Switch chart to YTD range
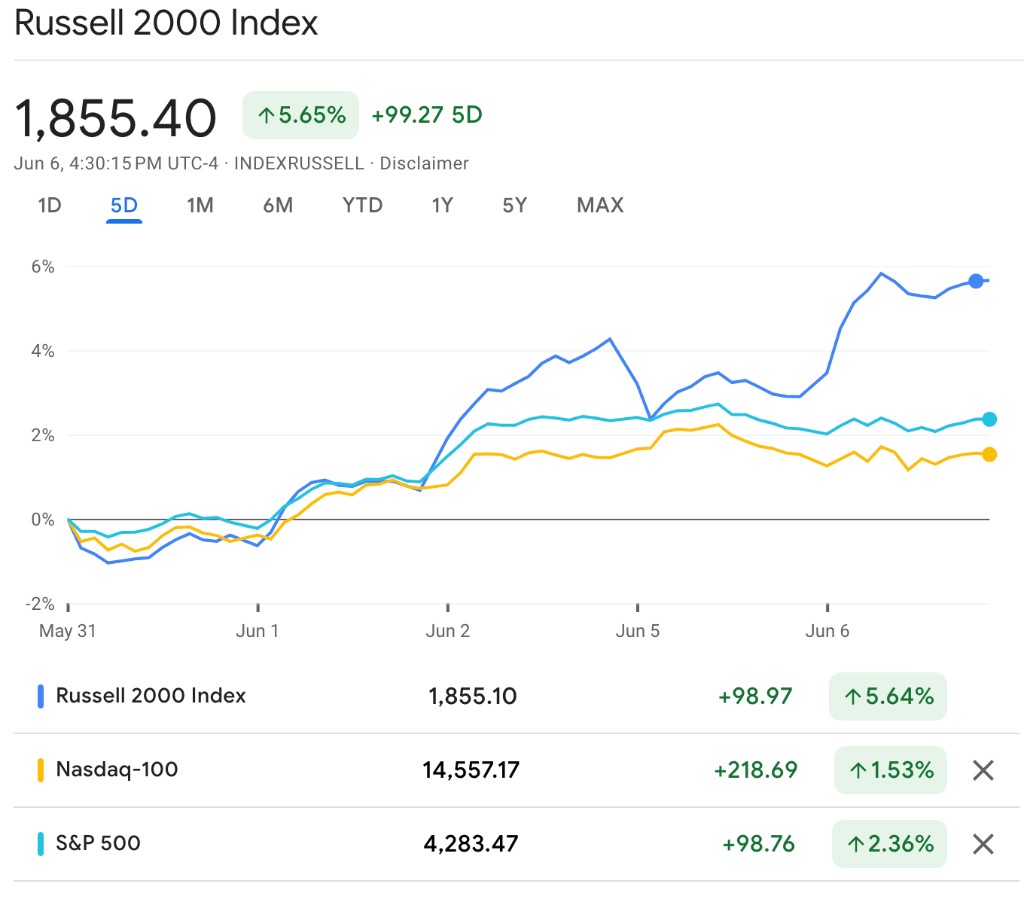Screen dimensions: 1024x903 (x=362, y=205)
